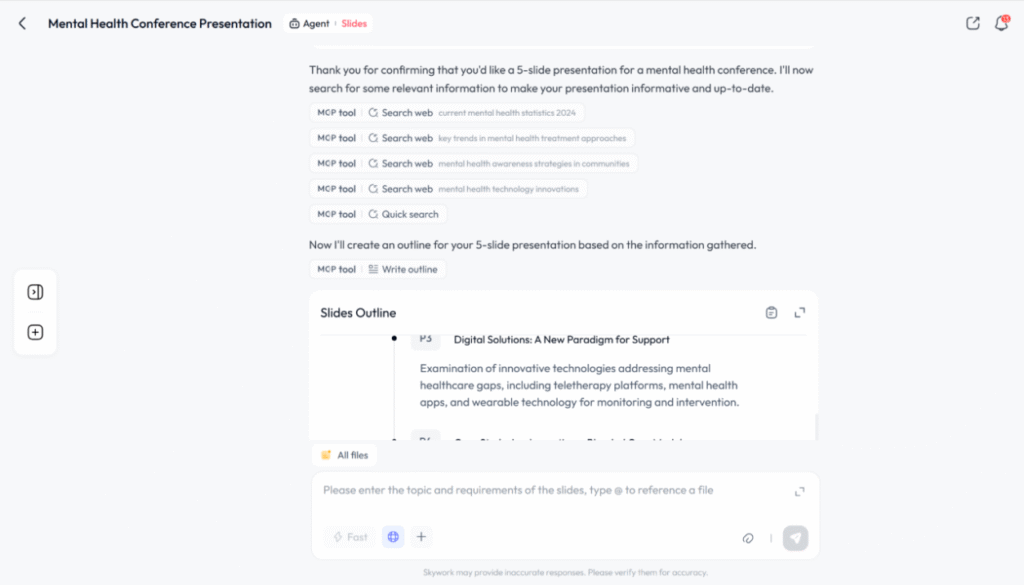Select the Agent breadcrumb item
Image resolution: width=1024 pixels, height=585 pixels.
click(x=309, y=24)
